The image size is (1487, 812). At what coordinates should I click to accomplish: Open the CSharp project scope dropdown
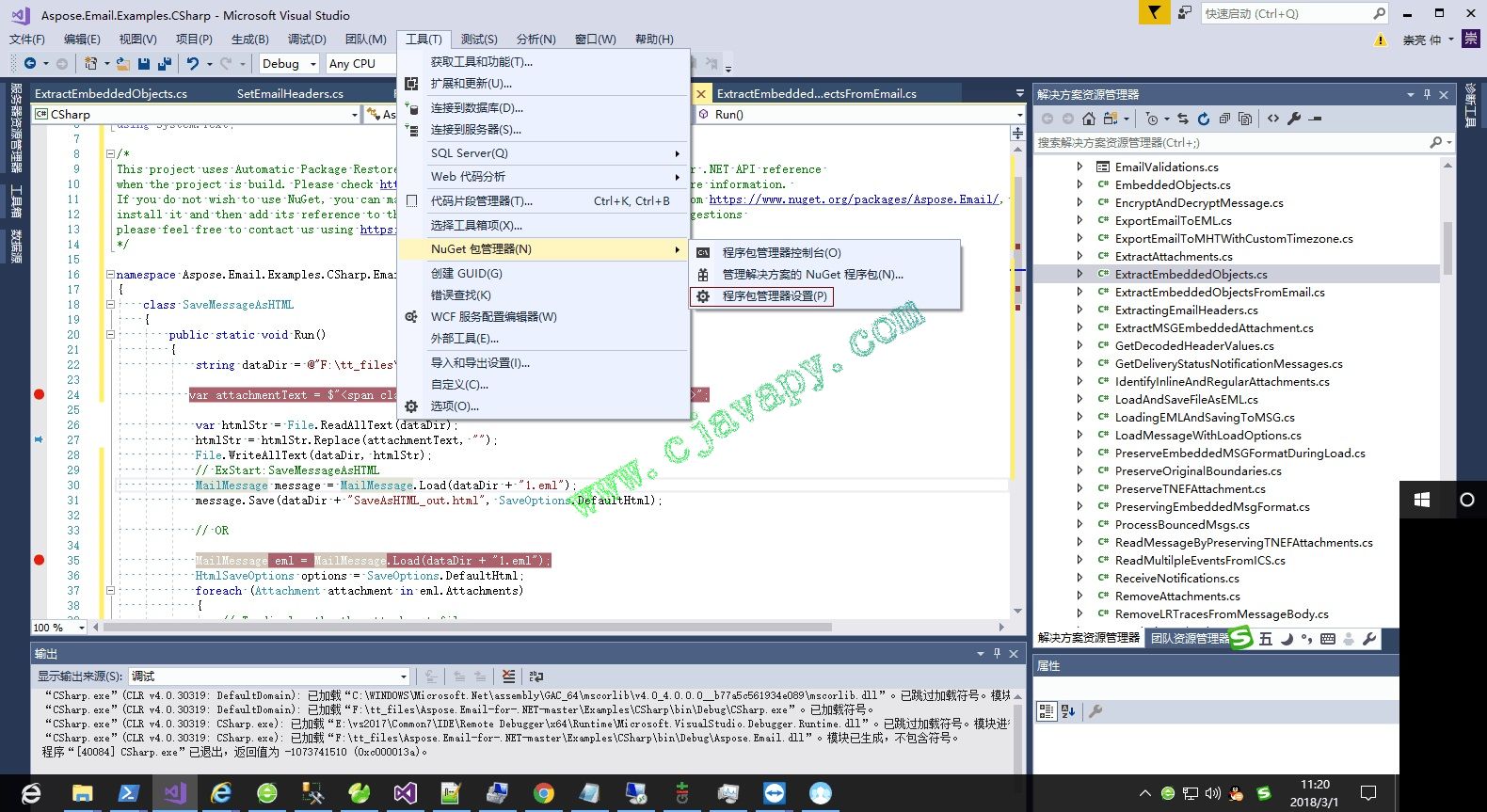click(x=197, y=114)
